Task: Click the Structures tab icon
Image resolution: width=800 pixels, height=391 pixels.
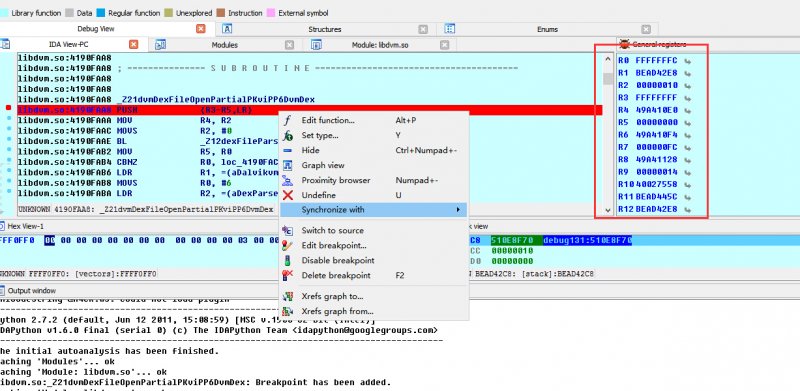Action: coord(228,29)
